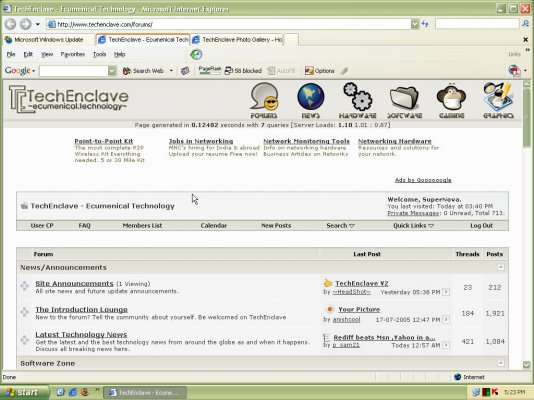Open the New Posts link
534x400 pixels.
(x=276, y=225)
